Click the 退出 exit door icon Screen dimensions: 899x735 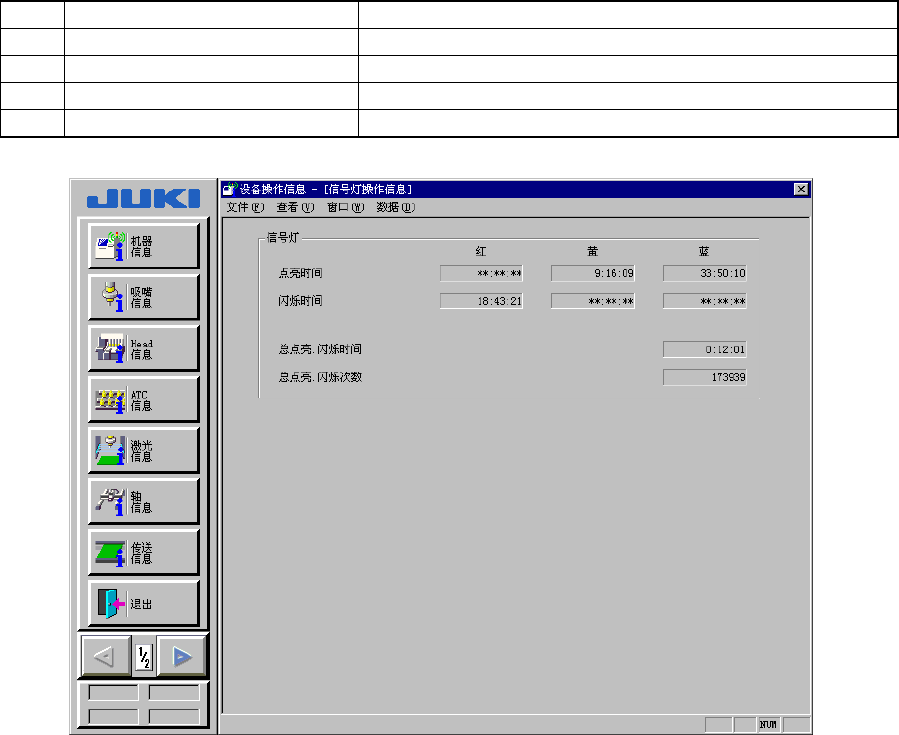pyautogui.click(x=110, y=603)
